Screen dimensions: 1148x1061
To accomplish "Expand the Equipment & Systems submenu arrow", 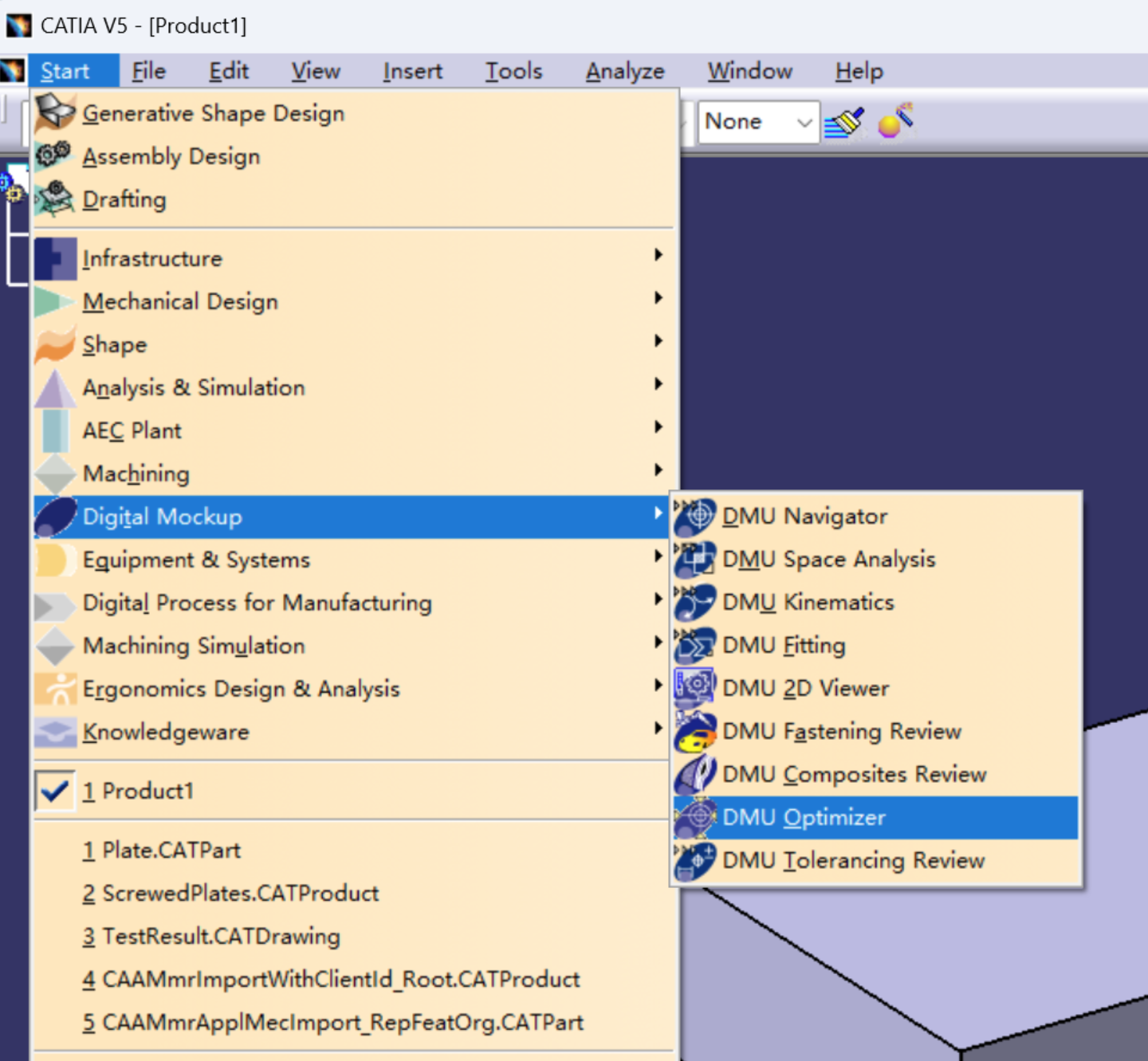I will click(x=658, y=556).
